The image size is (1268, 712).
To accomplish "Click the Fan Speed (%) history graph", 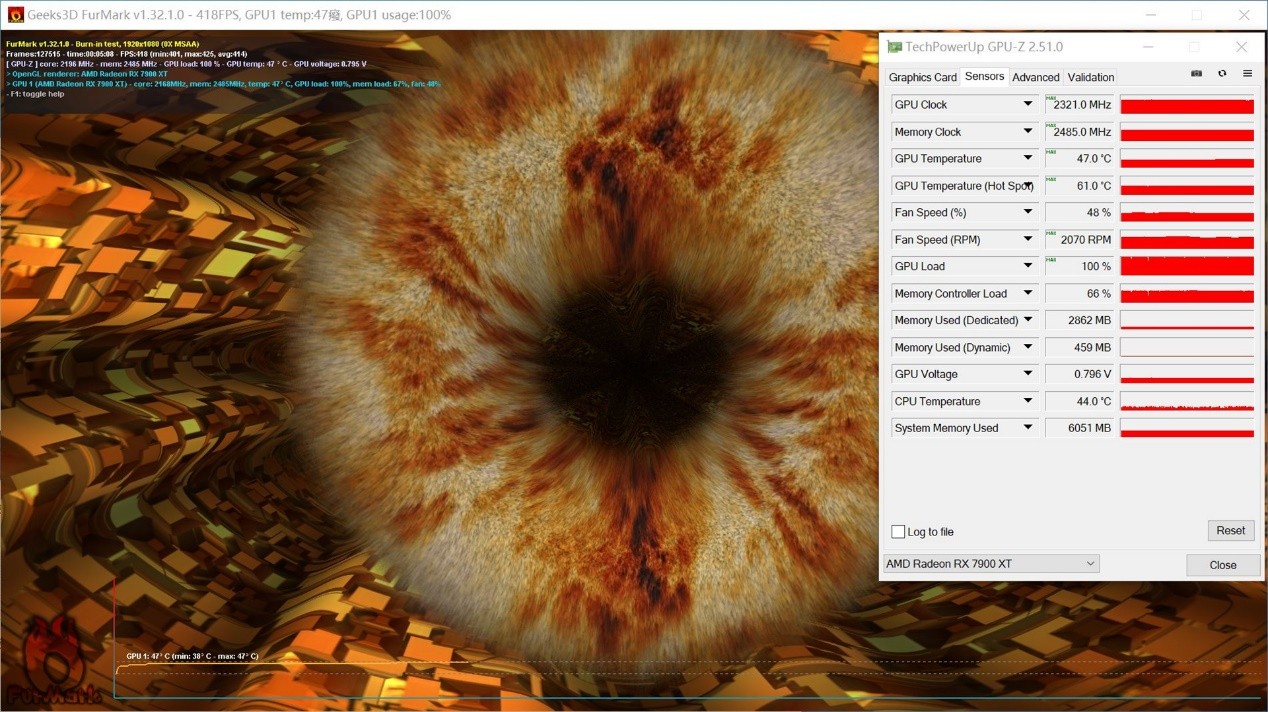I will (x=1187, y=212).
